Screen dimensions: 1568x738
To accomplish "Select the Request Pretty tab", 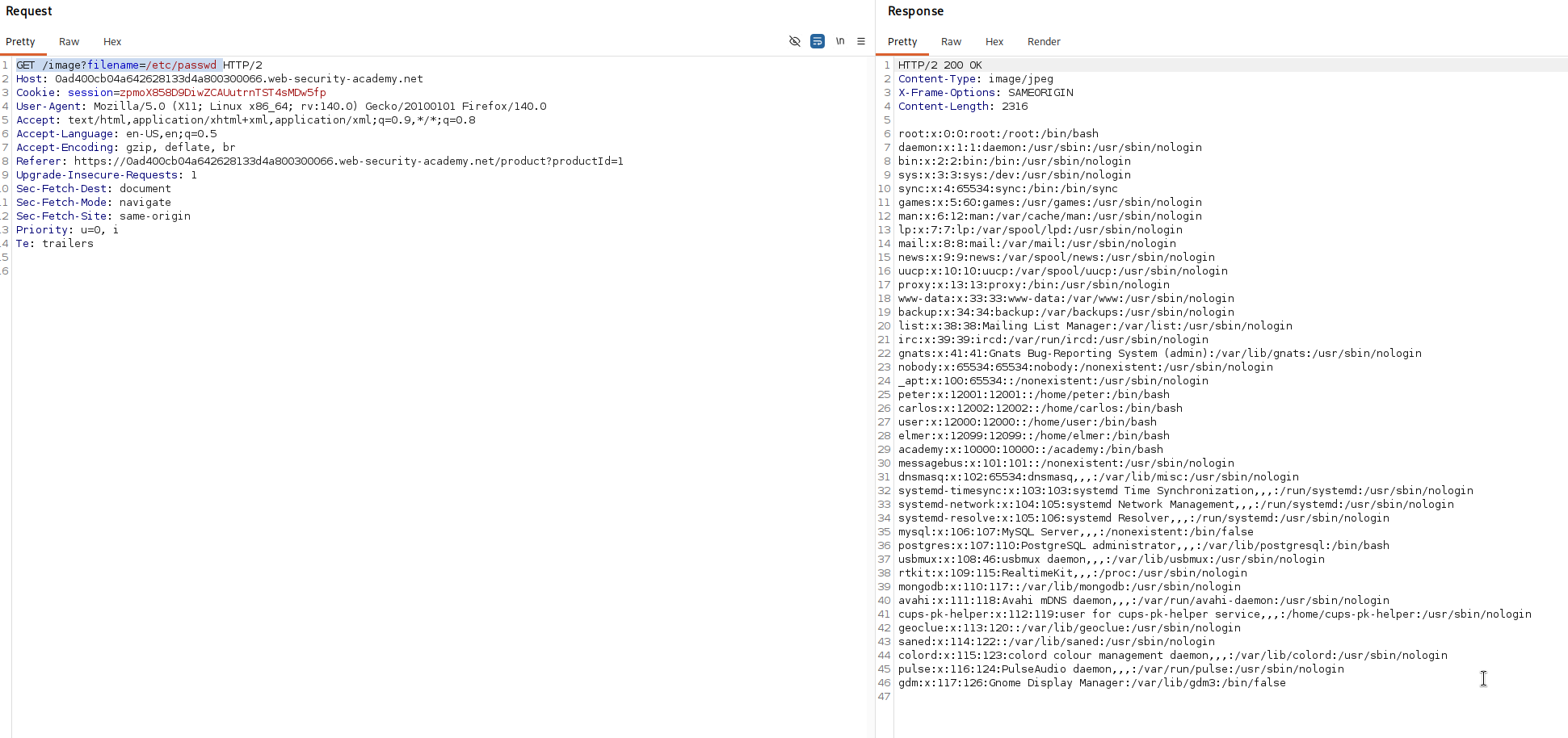I will click(20, 42).
